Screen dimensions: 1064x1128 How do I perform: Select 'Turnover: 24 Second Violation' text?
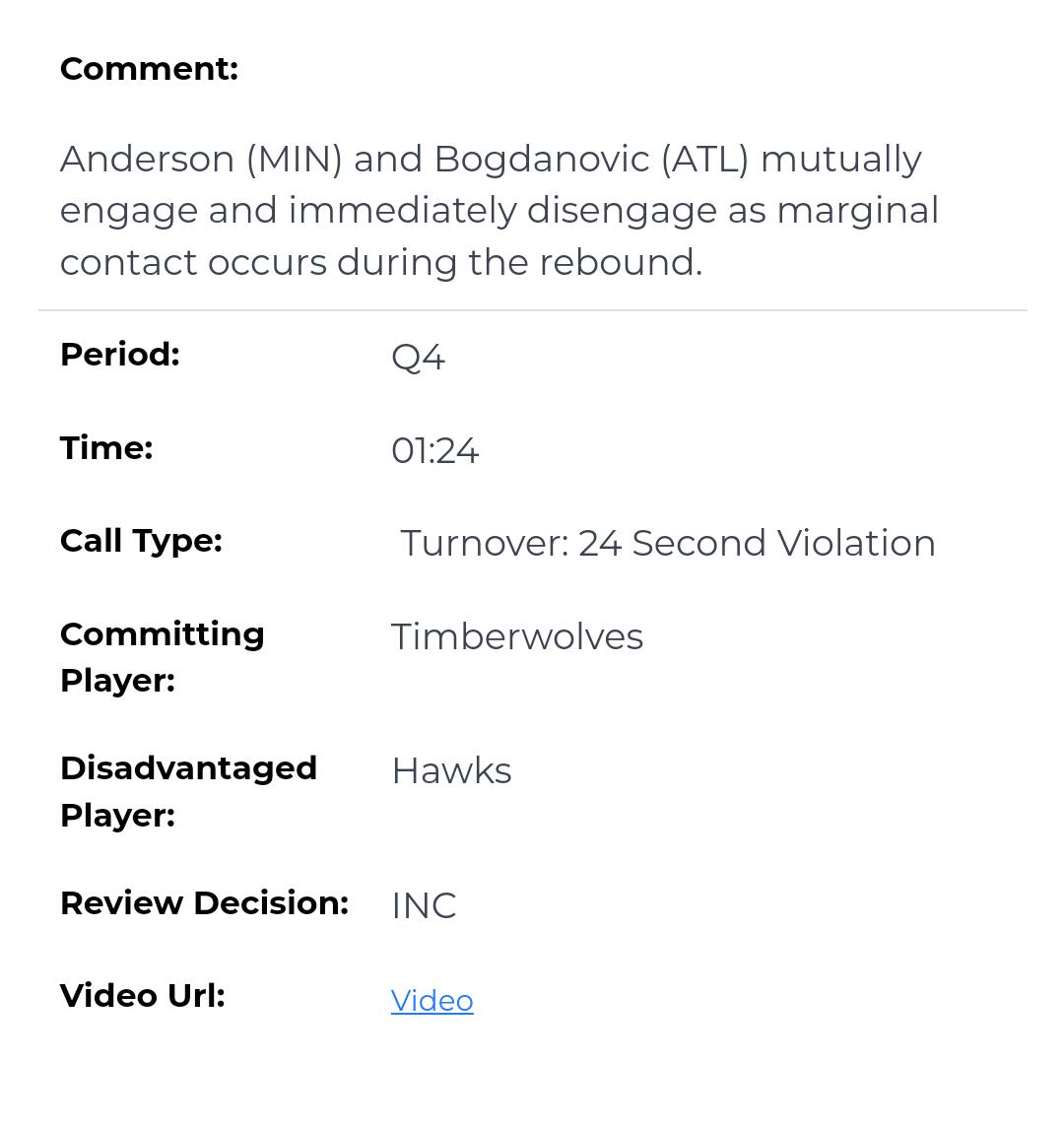pos(667,544)
